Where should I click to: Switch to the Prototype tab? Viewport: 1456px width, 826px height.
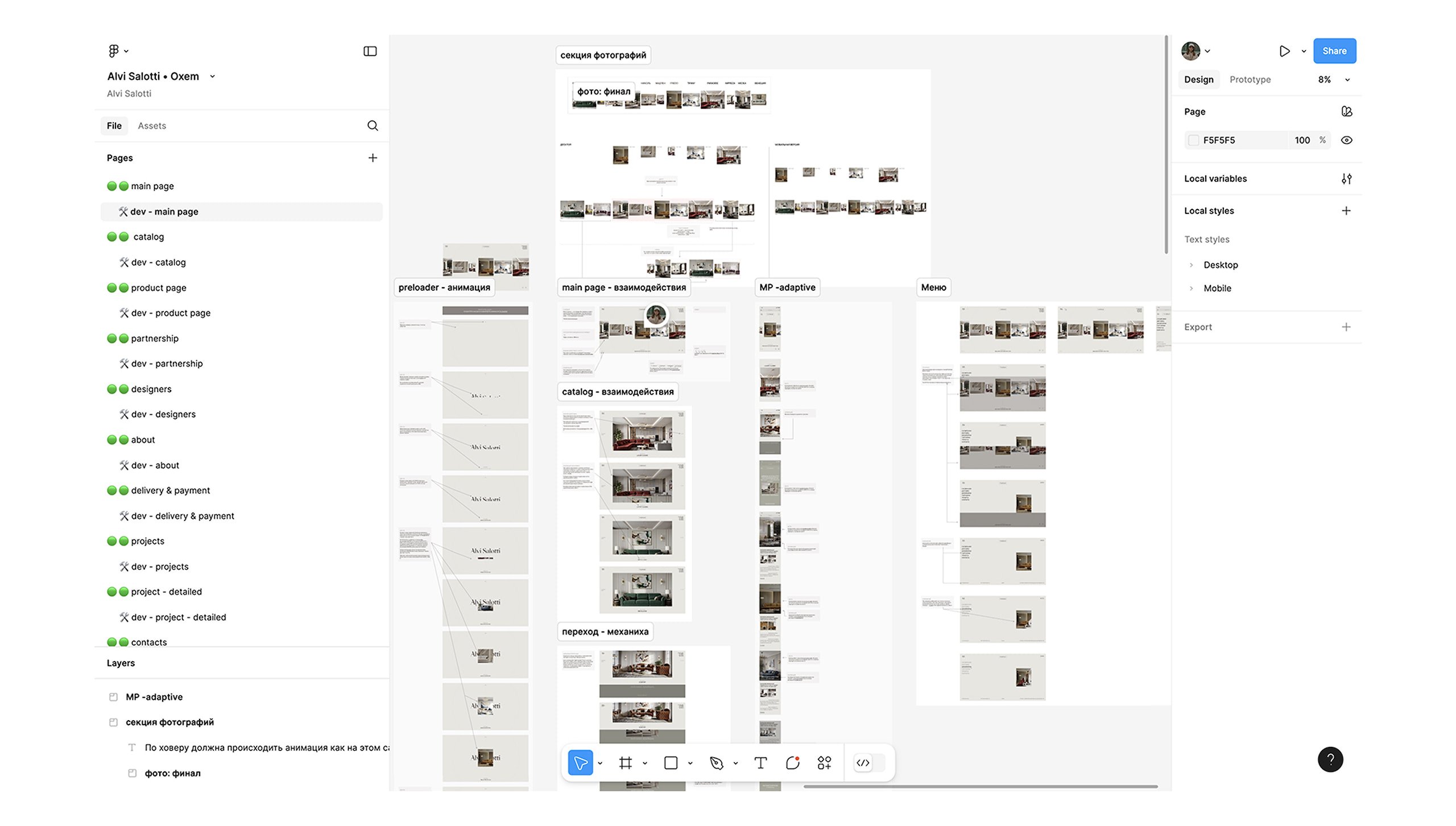pyautogui.click(x=1250, y=80)
